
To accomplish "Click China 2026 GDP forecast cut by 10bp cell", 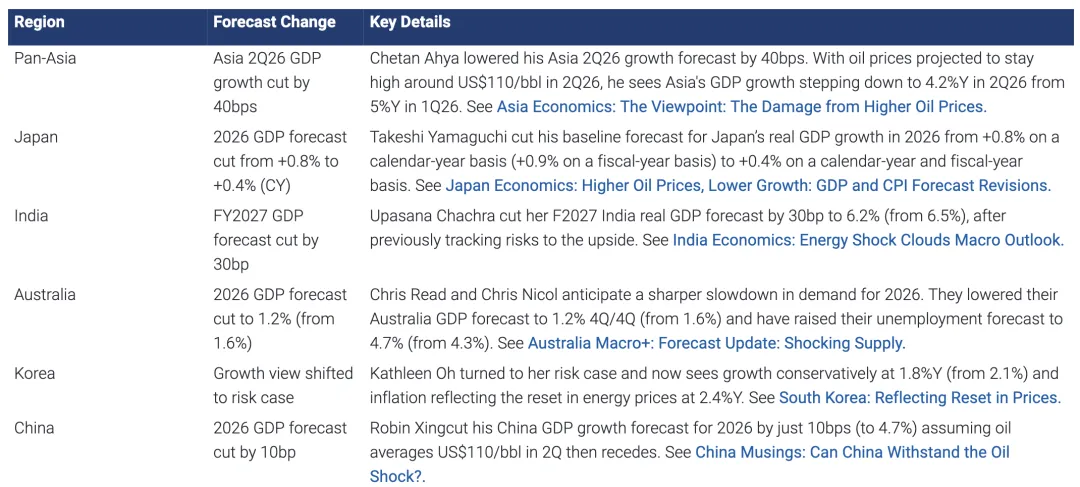I will click(x=280, y=440).
